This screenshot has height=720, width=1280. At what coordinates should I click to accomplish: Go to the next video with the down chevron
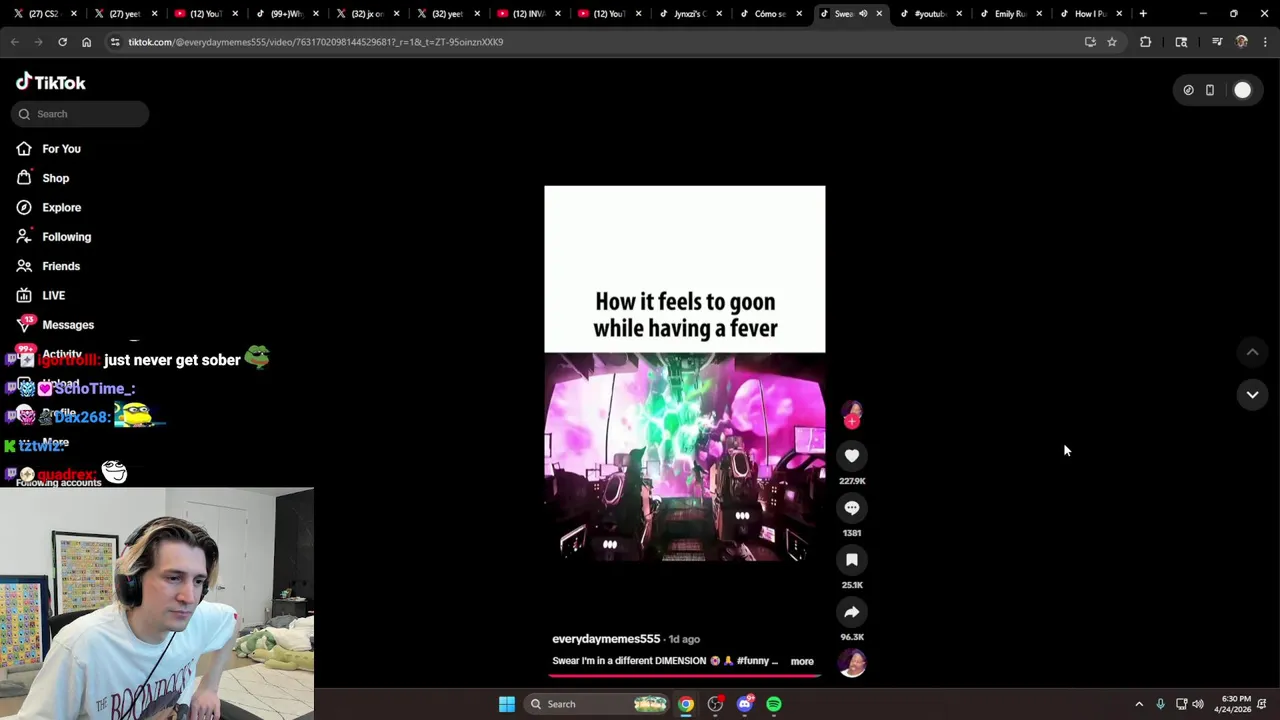click(1252, 395)
